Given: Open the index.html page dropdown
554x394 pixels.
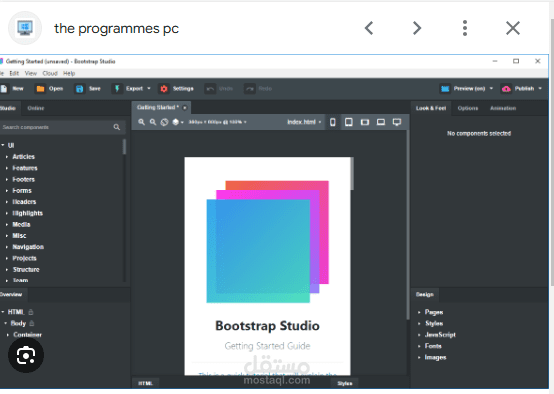Looking at the screenshot, I should point(304,122).
